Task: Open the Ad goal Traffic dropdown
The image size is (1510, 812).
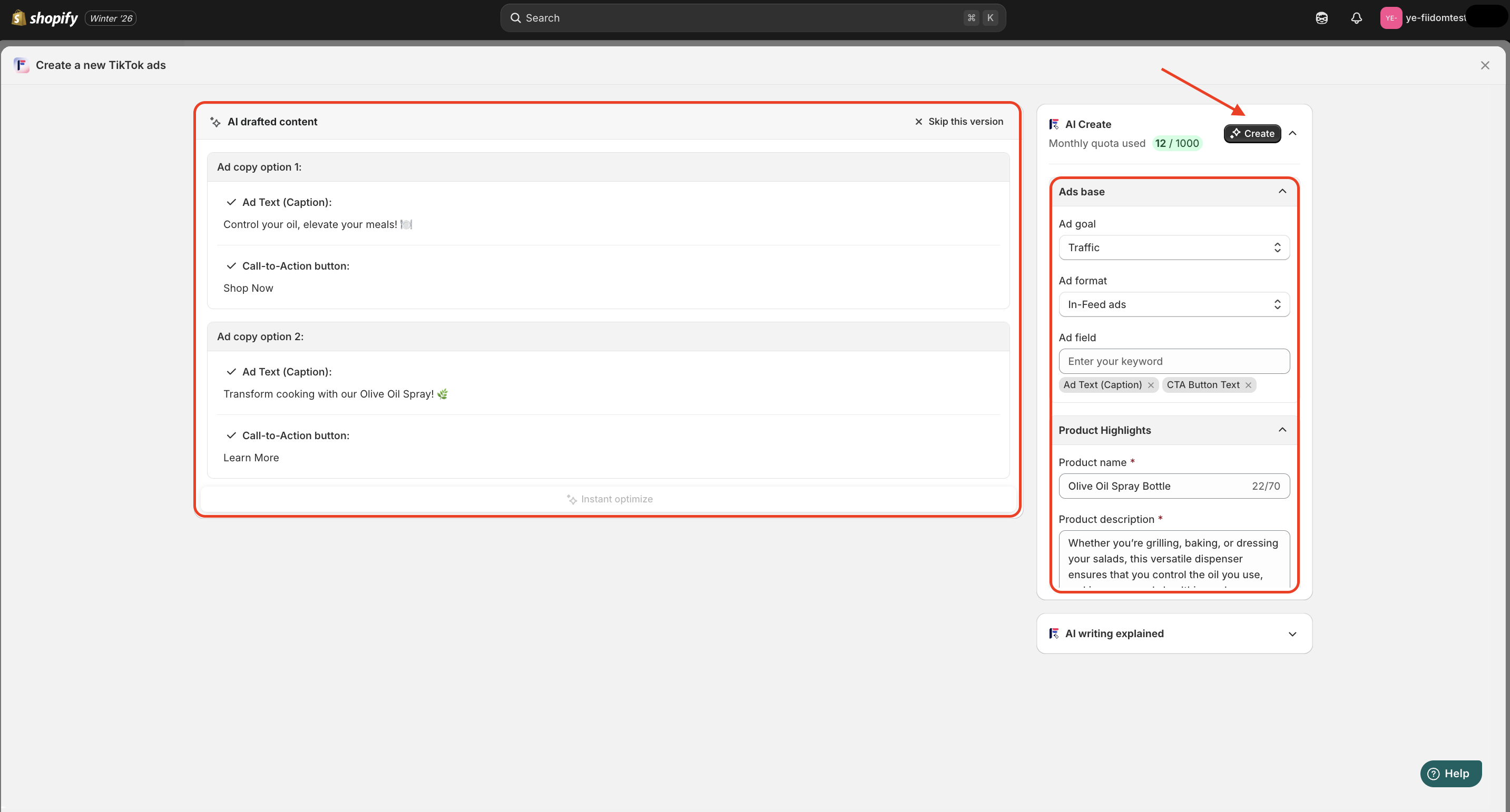Action: [1173, 248]
